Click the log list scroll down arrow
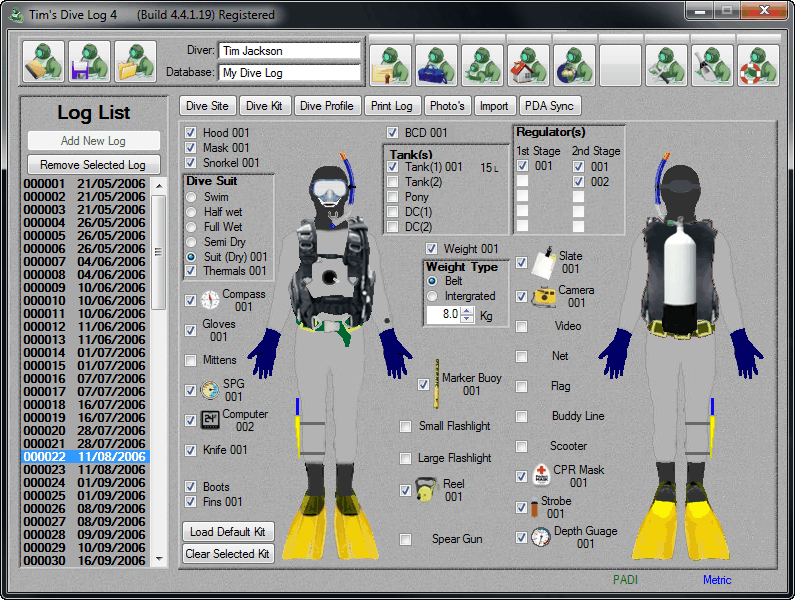 click(x=159, y=559)
